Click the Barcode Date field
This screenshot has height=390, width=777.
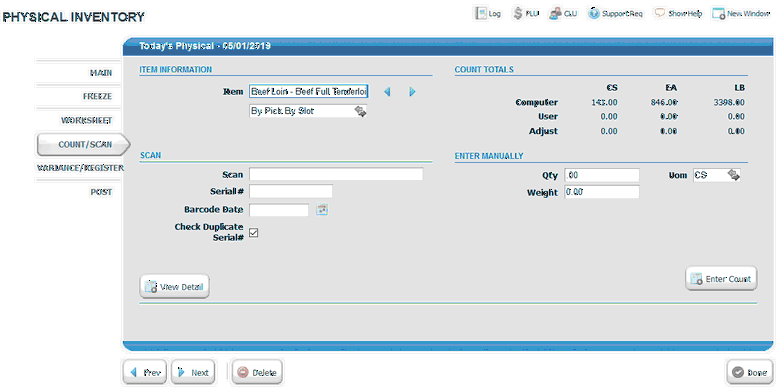(279, 210)
